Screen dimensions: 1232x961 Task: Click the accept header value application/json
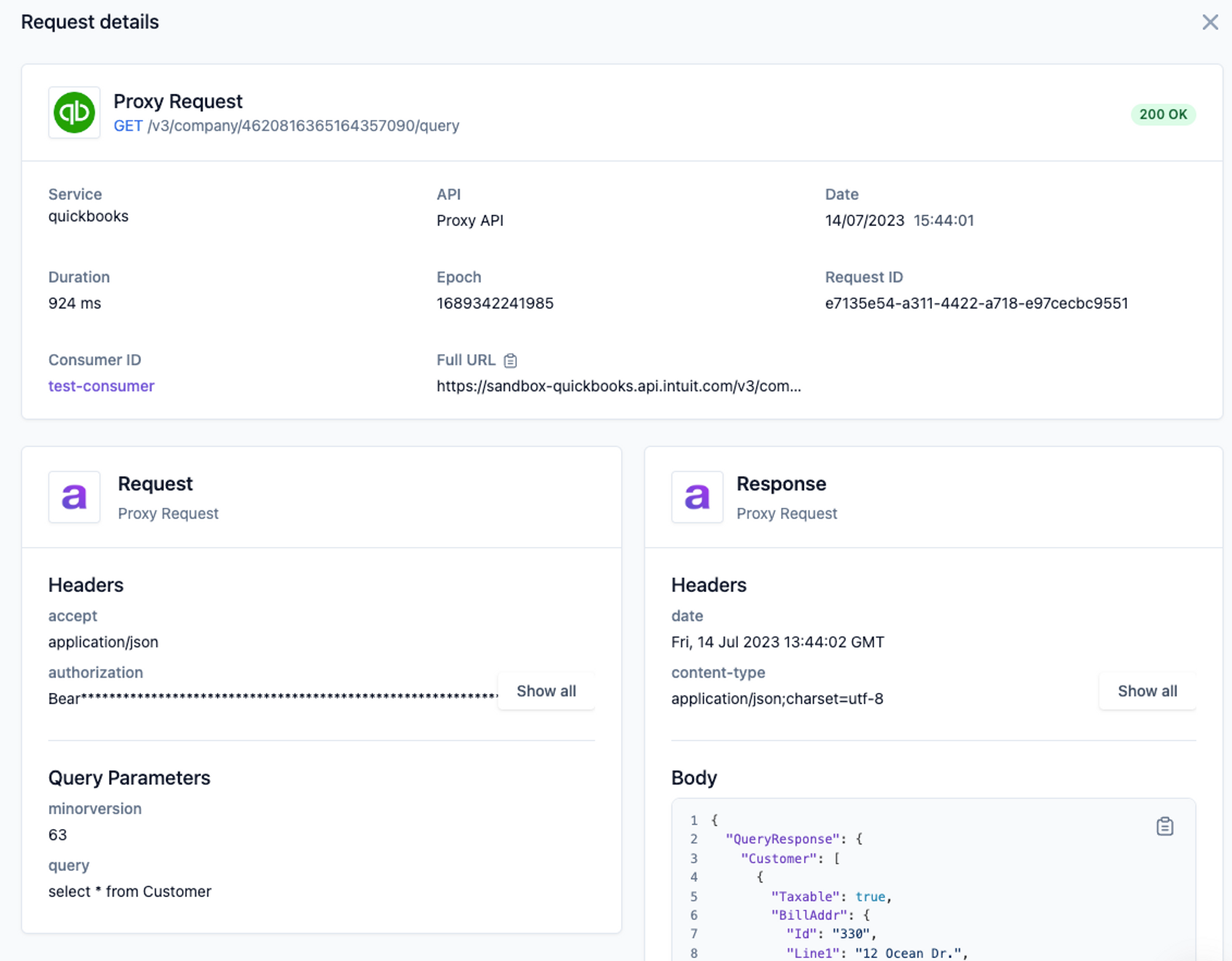[103, 642]
